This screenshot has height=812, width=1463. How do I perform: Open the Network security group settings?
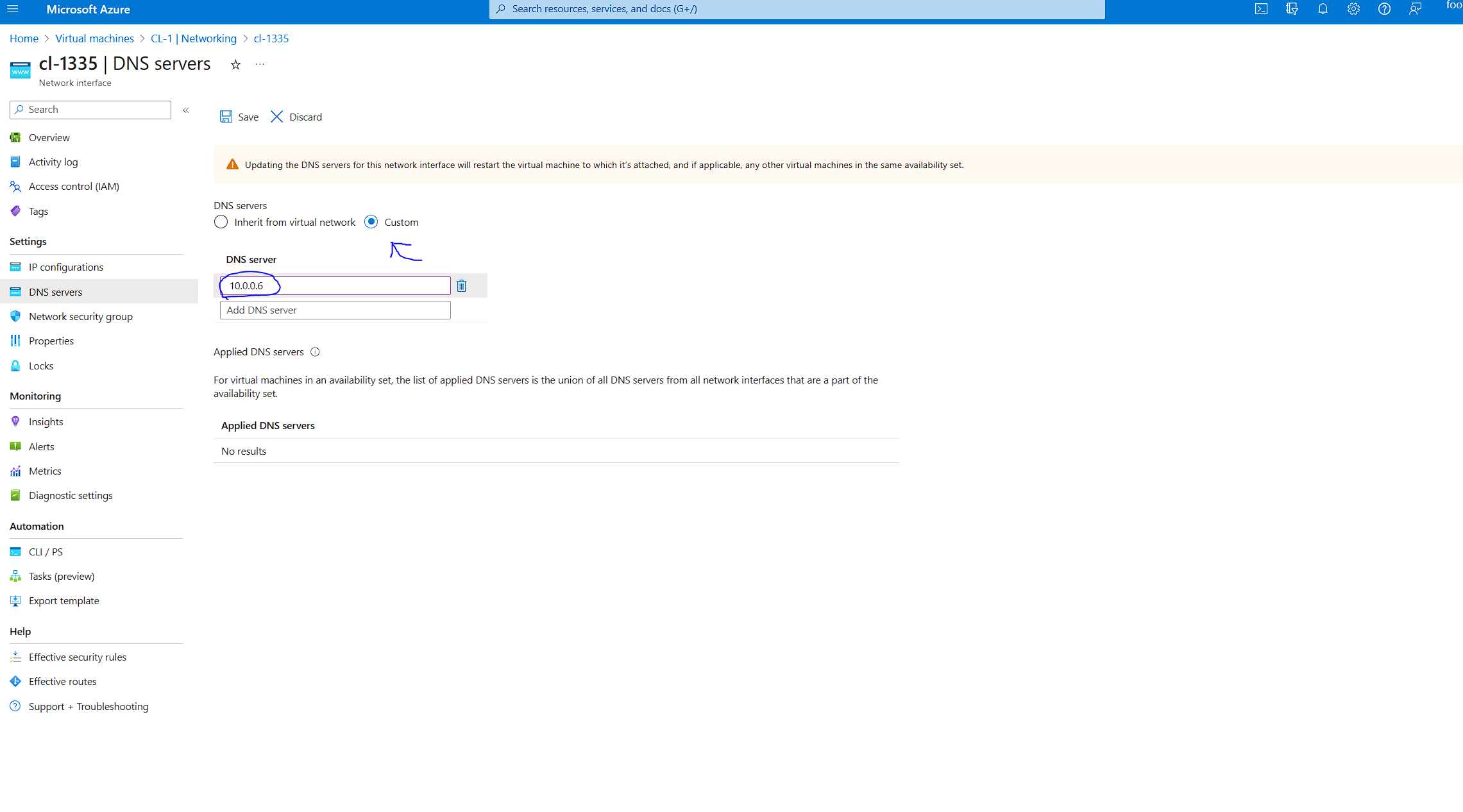point(80,316)
